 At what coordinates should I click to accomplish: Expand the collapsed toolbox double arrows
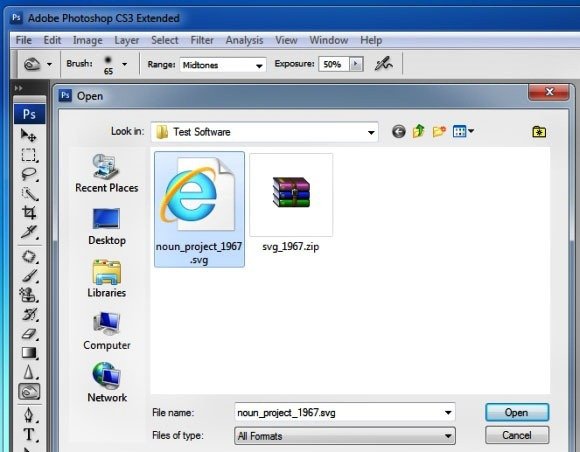coord(18,88)
